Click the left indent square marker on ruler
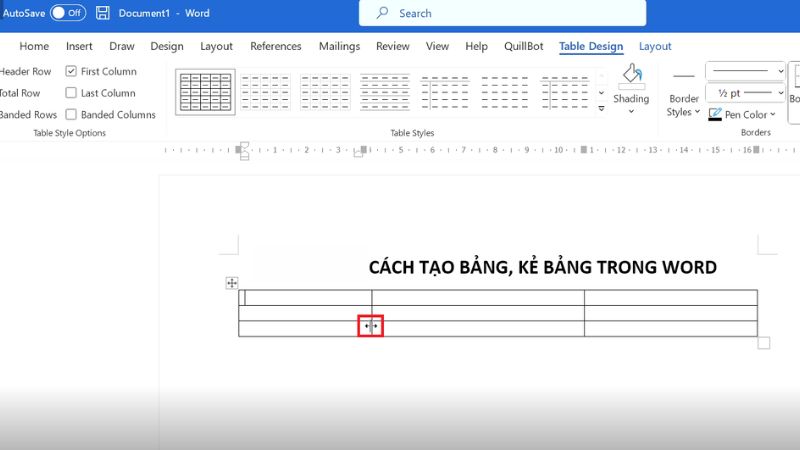 tap(244, 157)
